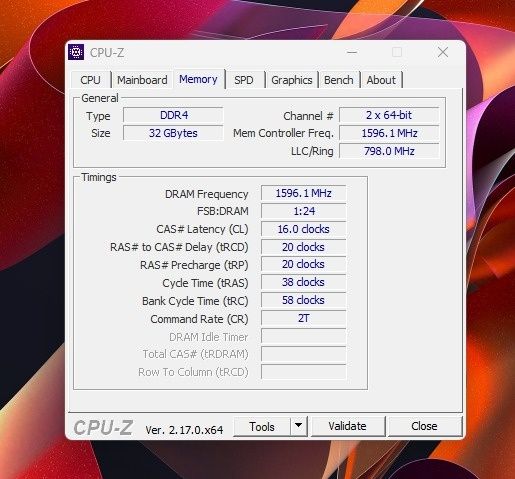
Task: Click the Validate button
Action: (347, 426)
